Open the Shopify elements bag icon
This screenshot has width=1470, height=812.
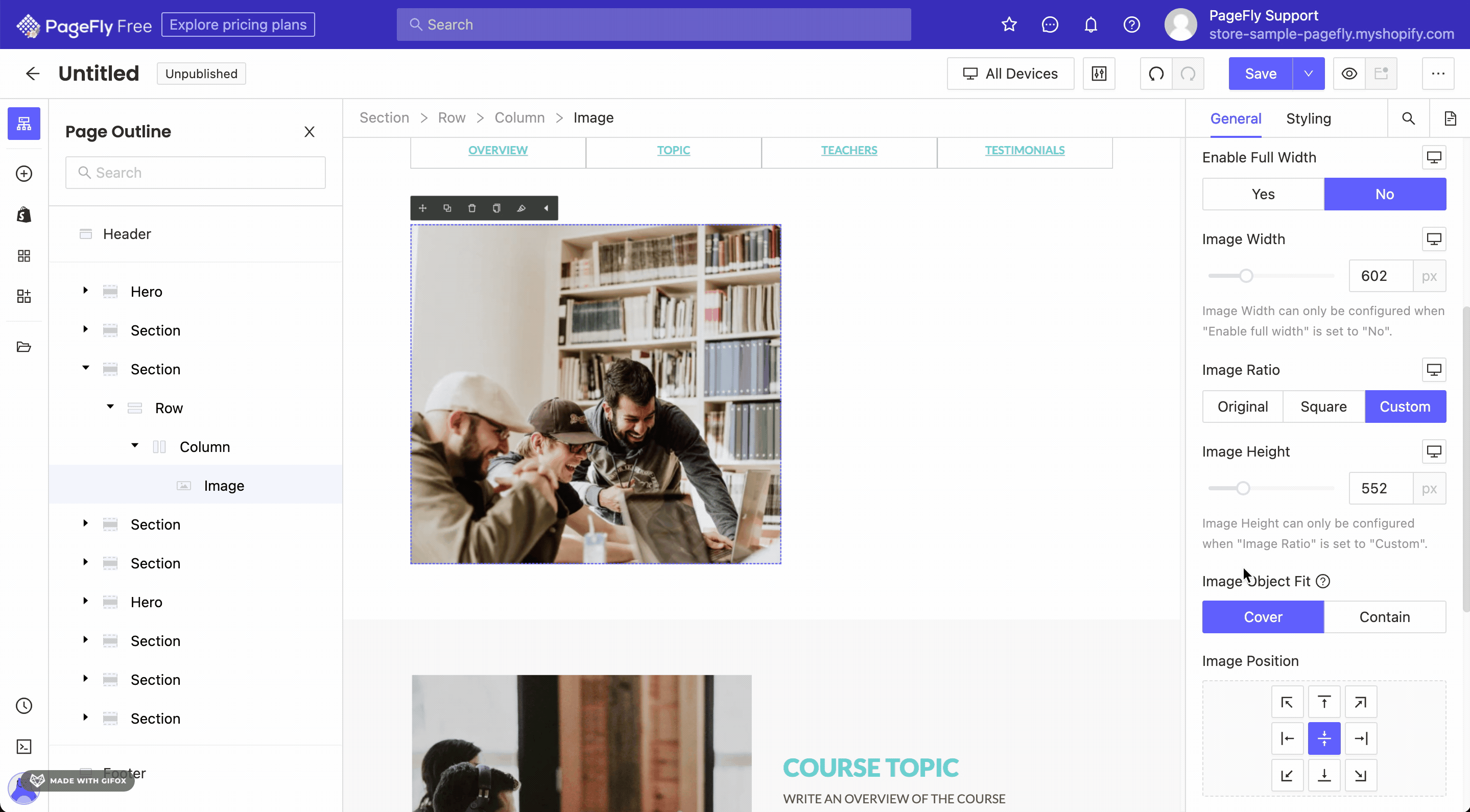coord(24,214)
